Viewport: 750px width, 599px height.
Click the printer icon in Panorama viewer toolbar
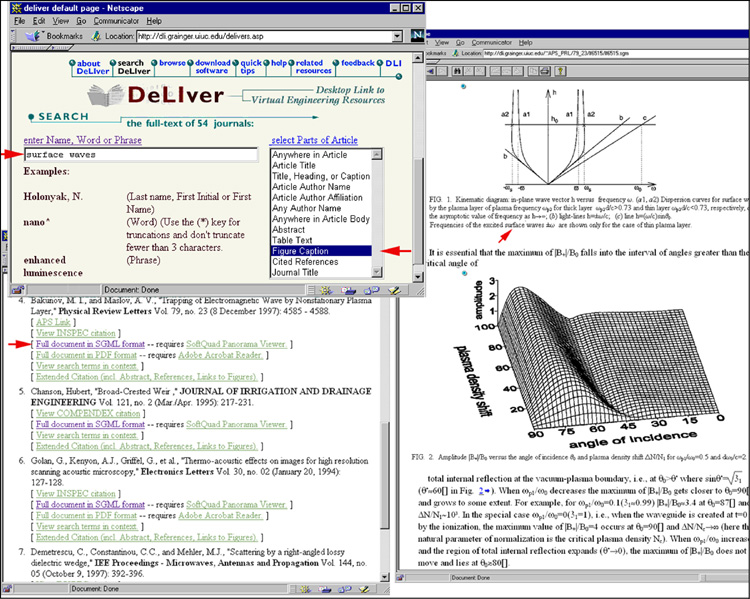coord(544,71)
